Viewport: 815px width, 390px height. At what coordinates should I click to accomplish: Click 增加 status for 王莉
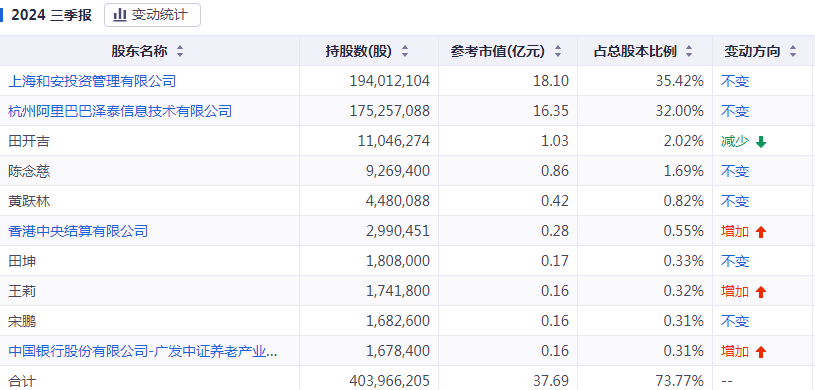pyautogui.click(x=735, y=291)
